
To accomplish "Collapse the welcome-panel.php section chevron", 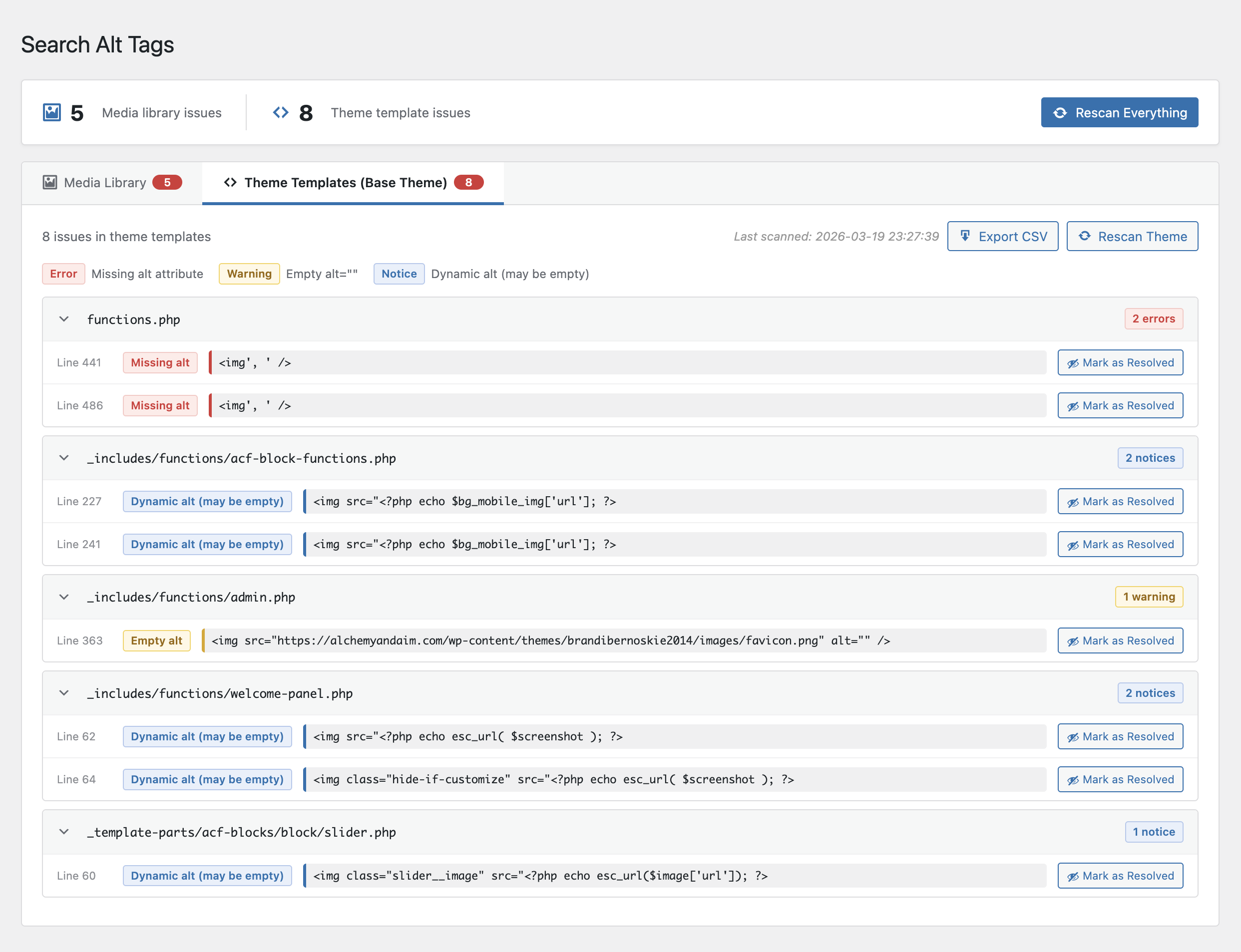I will coord(64,693).
